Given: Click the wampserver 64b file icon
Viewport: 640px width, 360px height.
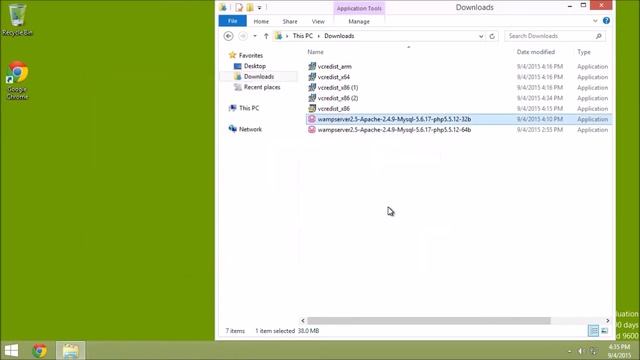Looking at the screenshot, I should click(x=312, y=130).
